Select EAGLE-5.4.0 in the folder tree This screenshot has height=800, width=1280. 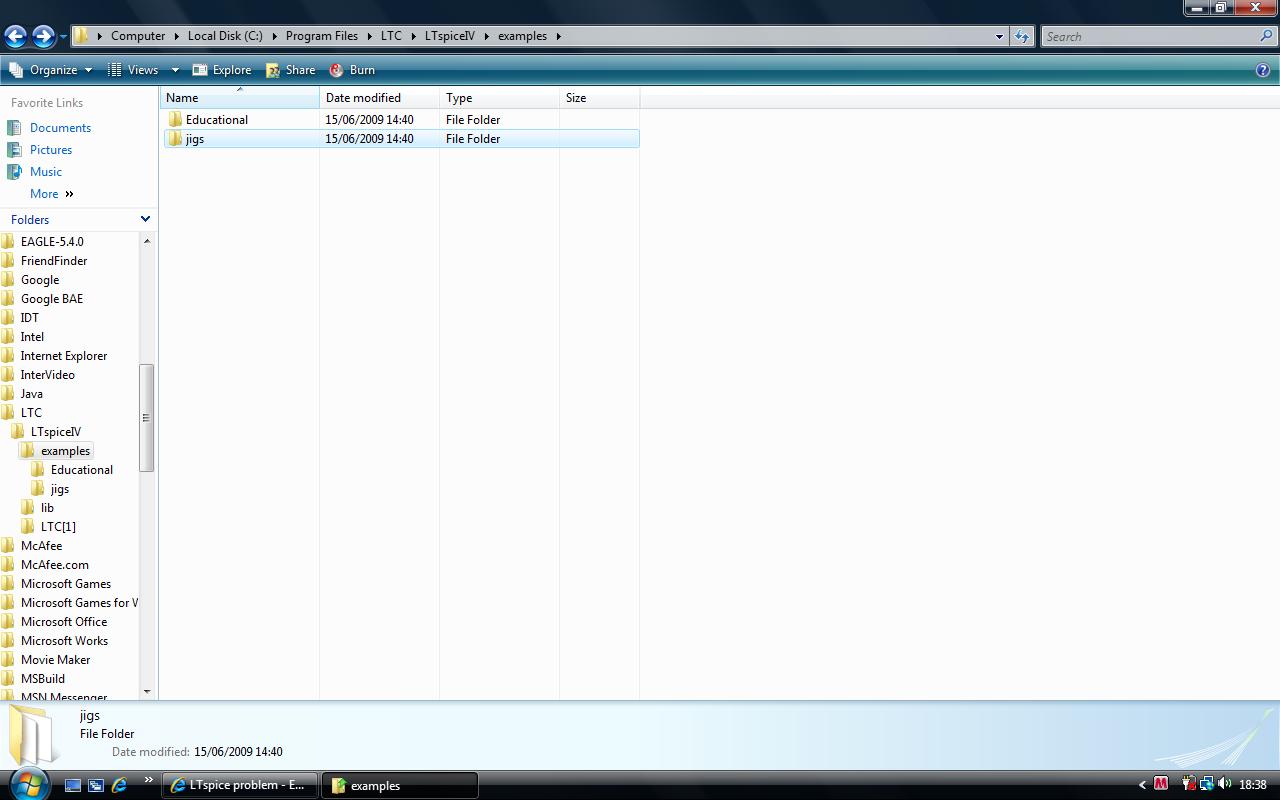(52, 242)
